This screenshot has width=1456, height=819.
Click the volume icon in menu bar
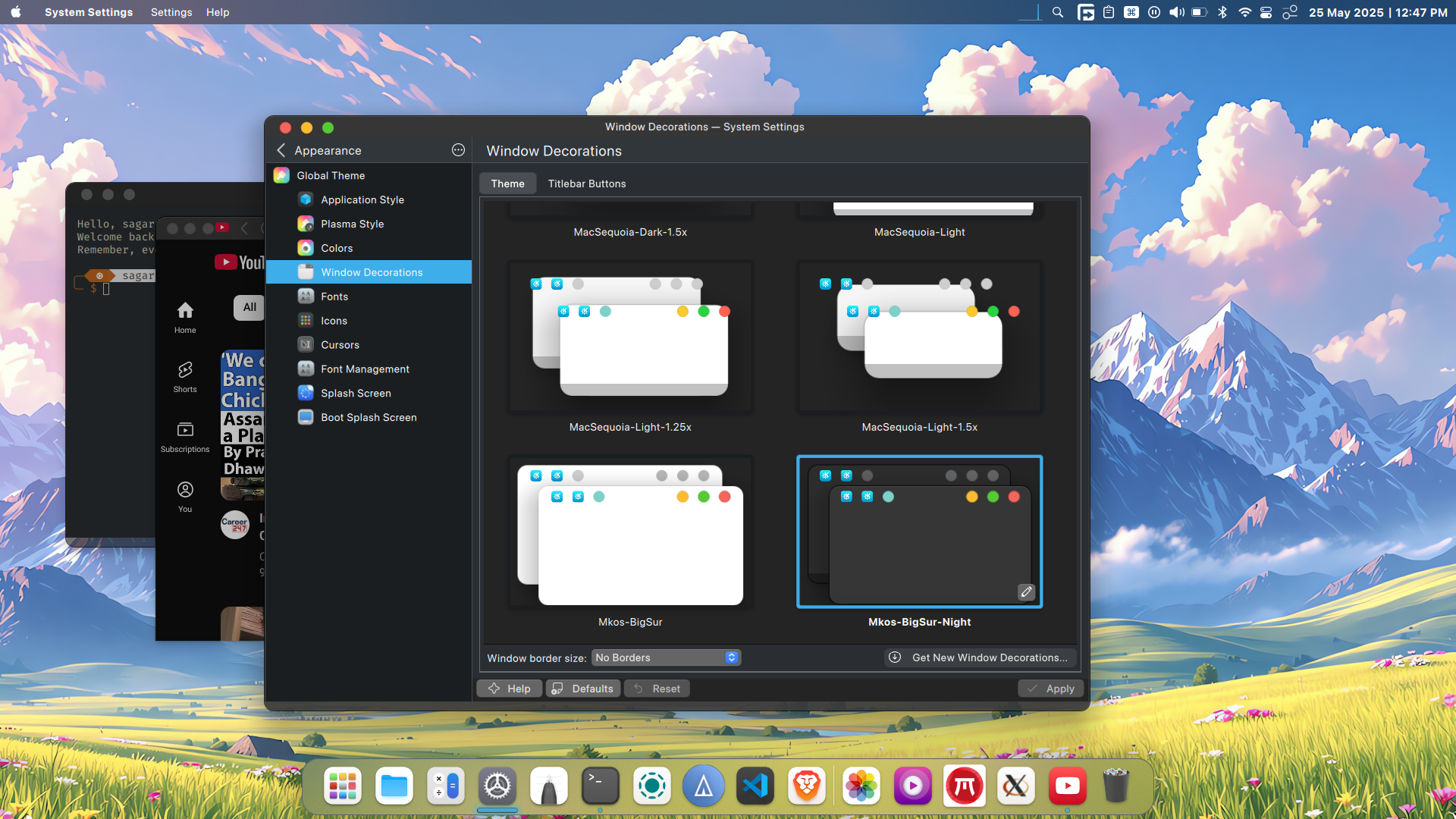(x=1176, y=12)
